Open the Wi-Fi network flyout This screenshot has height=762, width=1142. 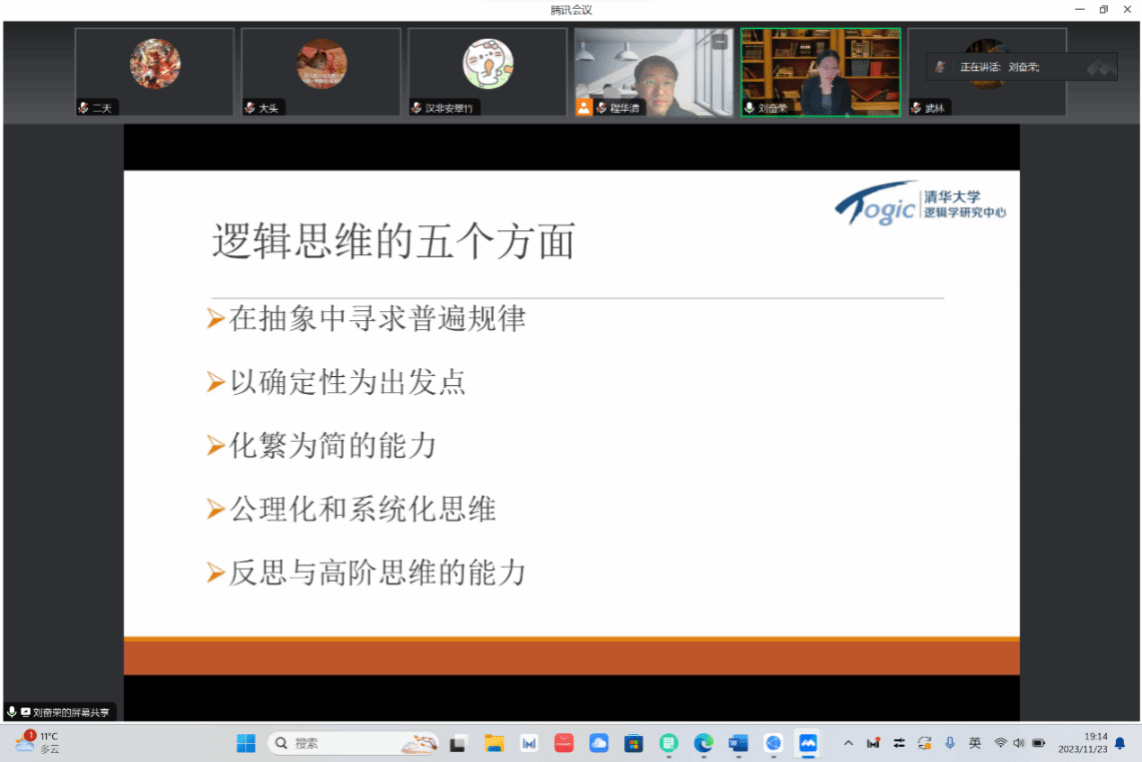coord(1000,743)
